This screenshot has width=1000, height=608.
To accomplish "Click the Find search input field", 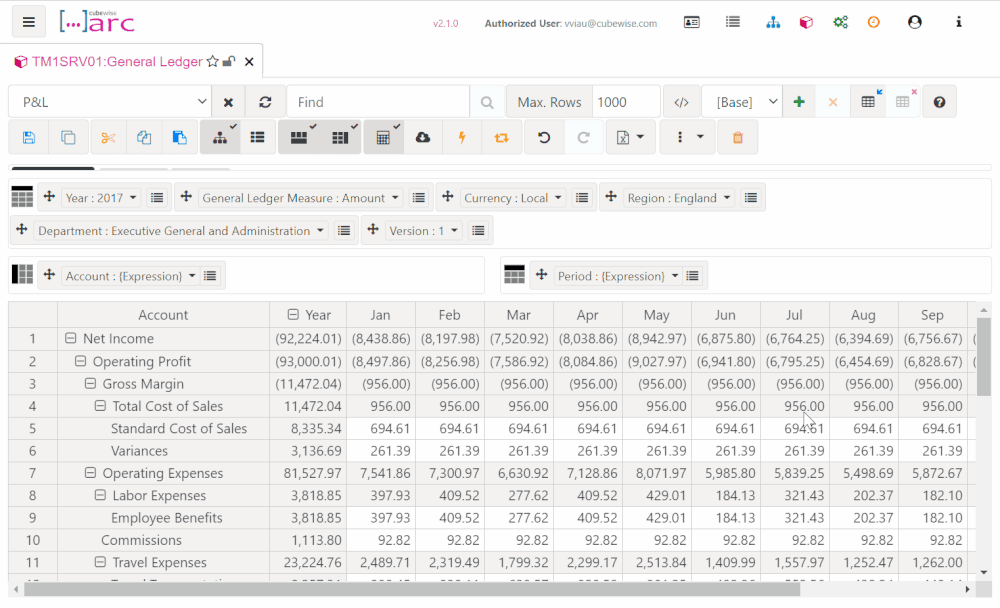I will pos(379,102).
